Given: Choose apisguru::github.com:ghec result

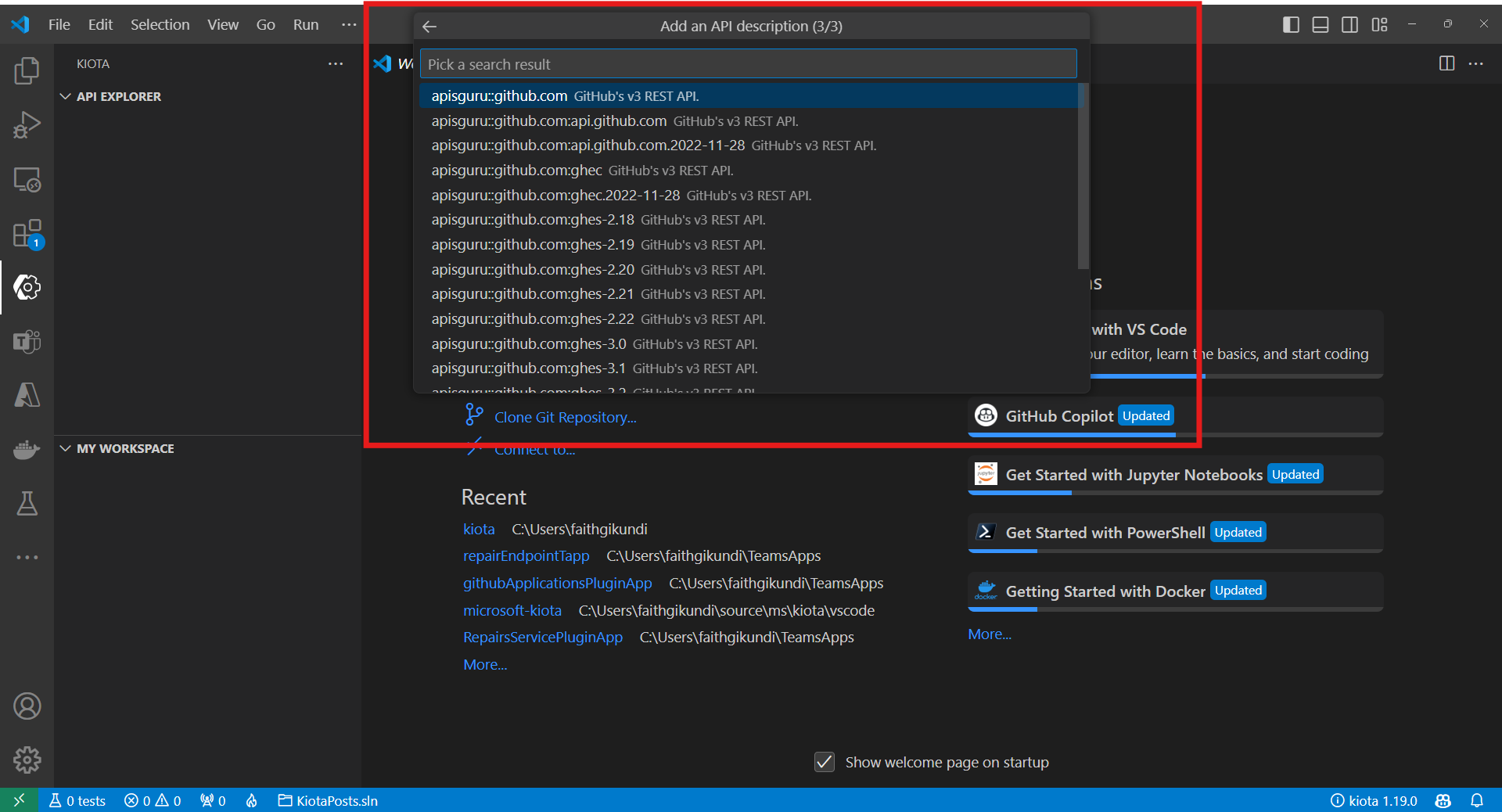Looking at the screenshot, I should (748, 170).
